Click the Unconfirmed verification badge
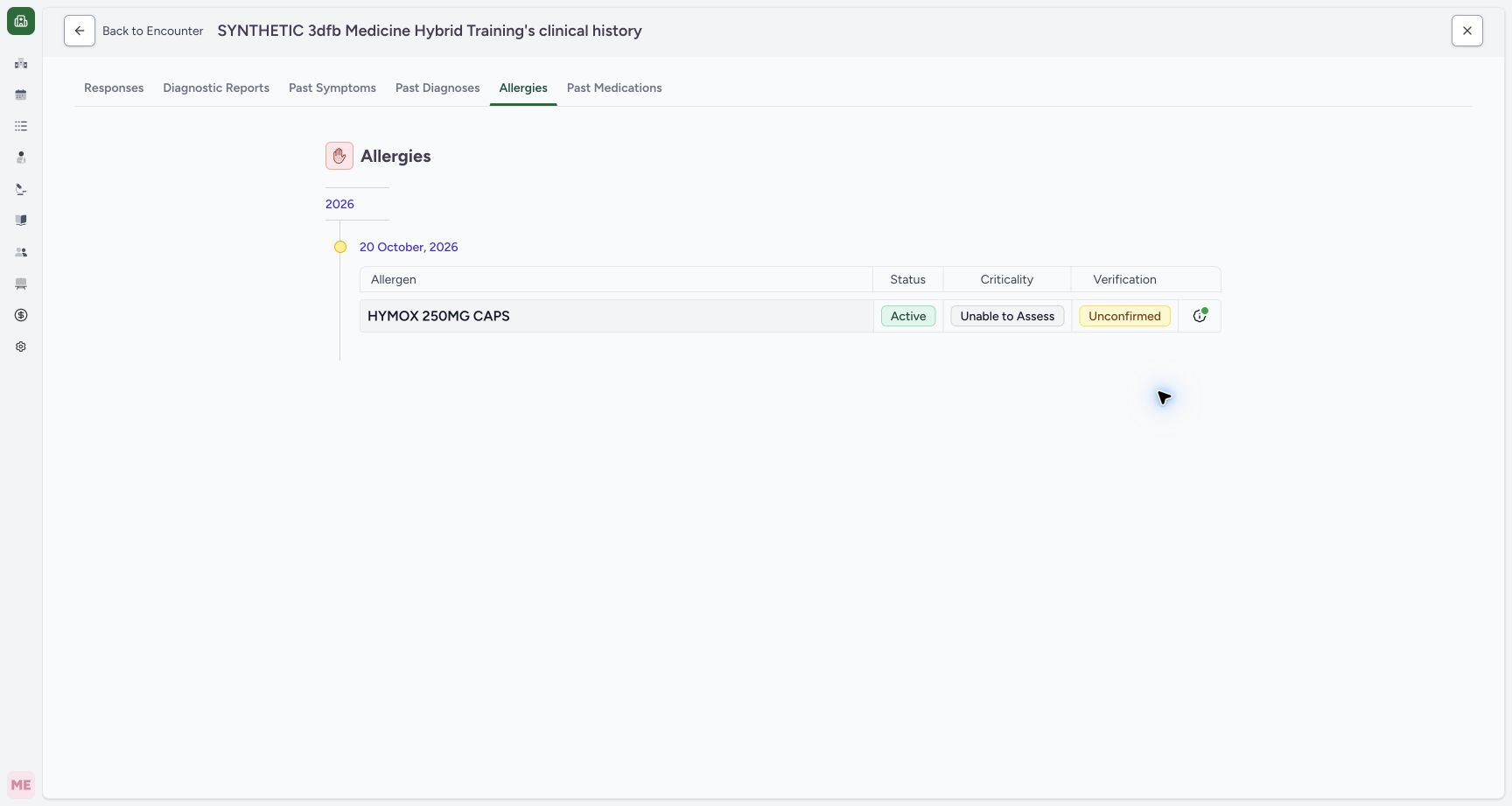 (x=1124, y=316)
